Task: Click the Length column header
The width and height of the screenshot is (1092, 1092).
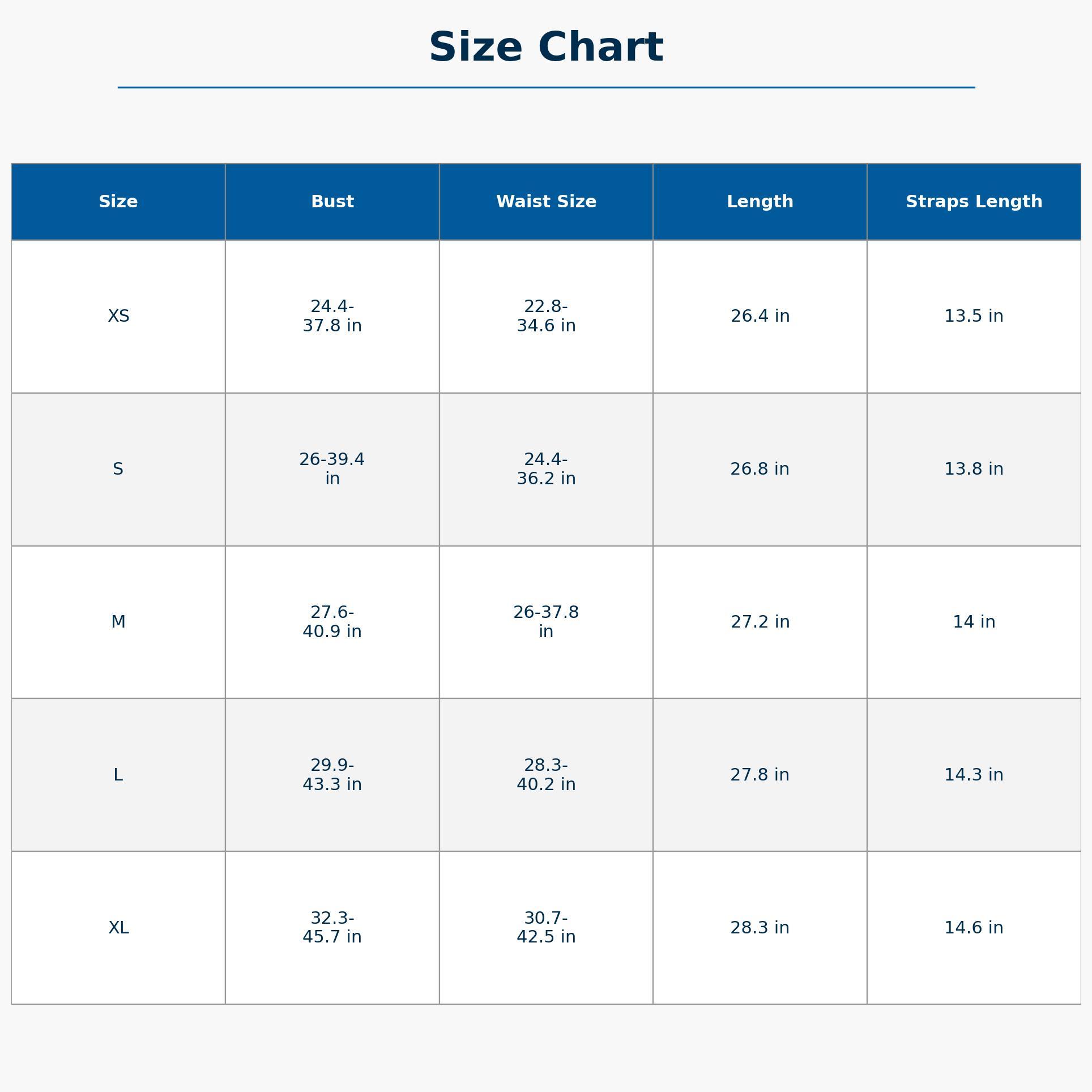Action: click(x=760, y=202)
